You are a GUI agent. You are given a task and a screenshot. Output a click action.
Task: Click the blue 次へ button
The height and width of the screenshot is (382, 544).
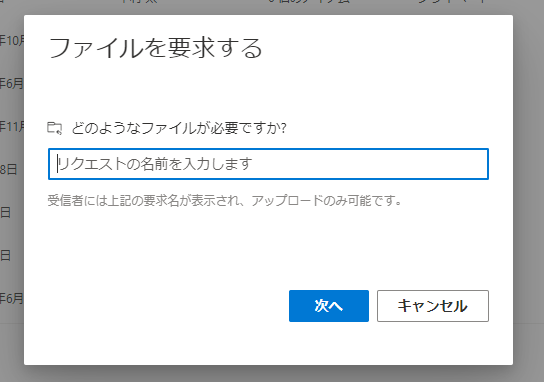coord(329,306)
